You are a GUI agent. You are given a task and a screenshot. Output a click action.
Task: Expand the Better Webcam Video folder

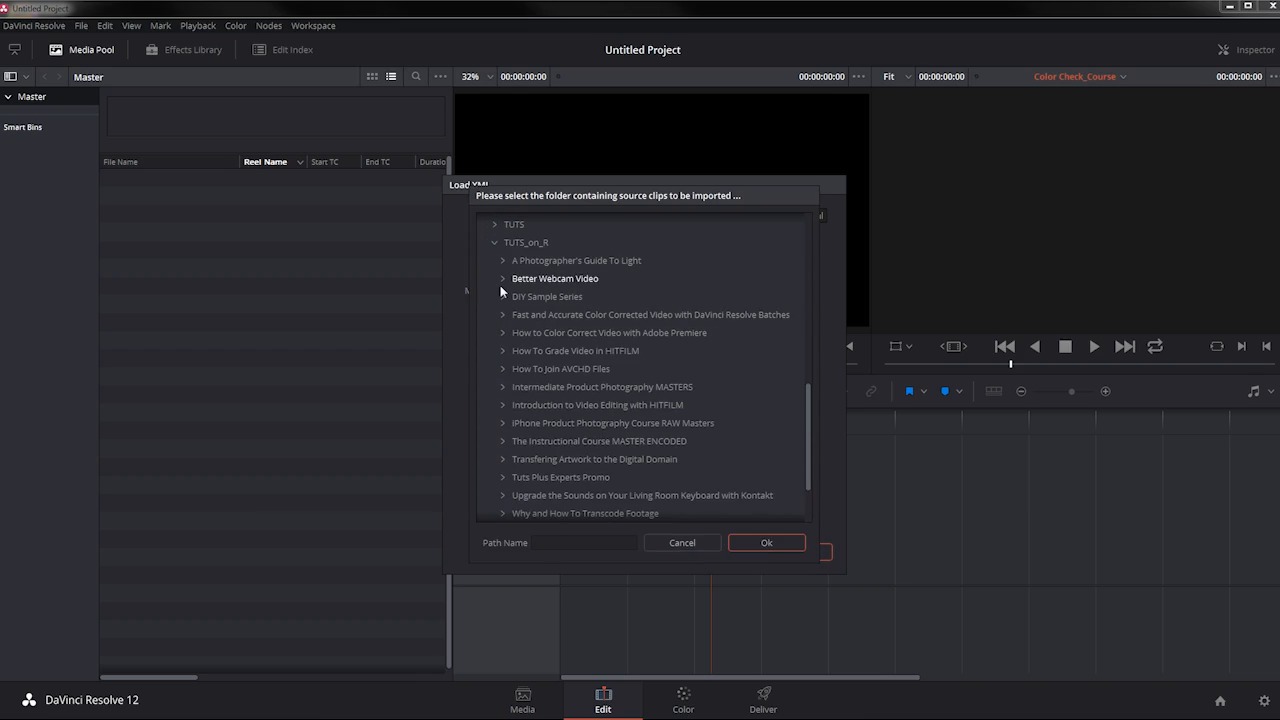503,279
